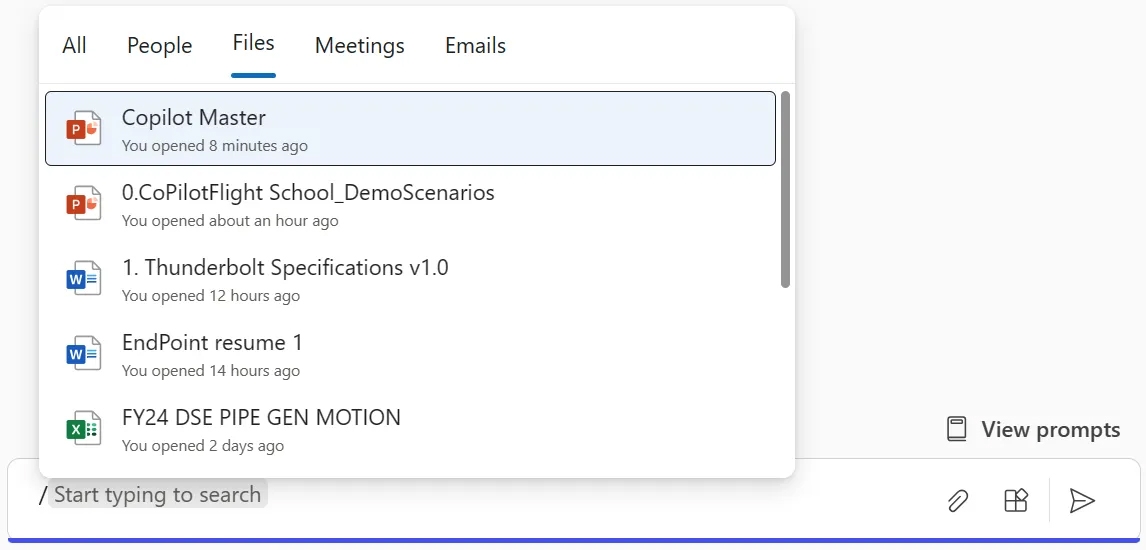Click the View prompts book icon
This screenshot has height=550, width=1146.
(957, 430)
